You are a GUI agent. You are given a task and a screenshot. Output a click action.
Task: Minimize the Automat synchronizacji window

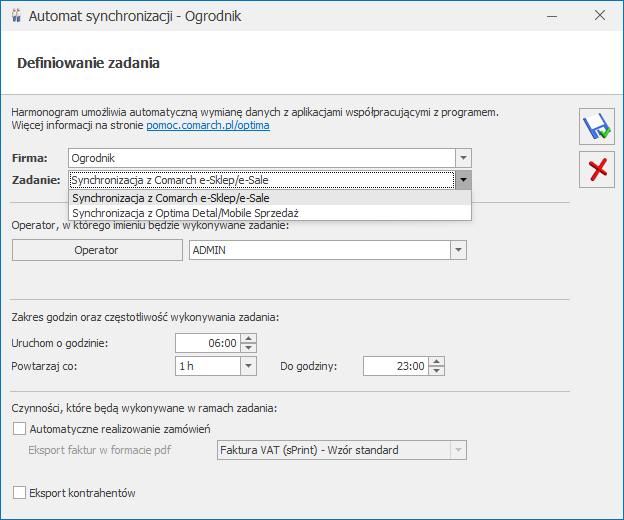[x=552, y=16]
